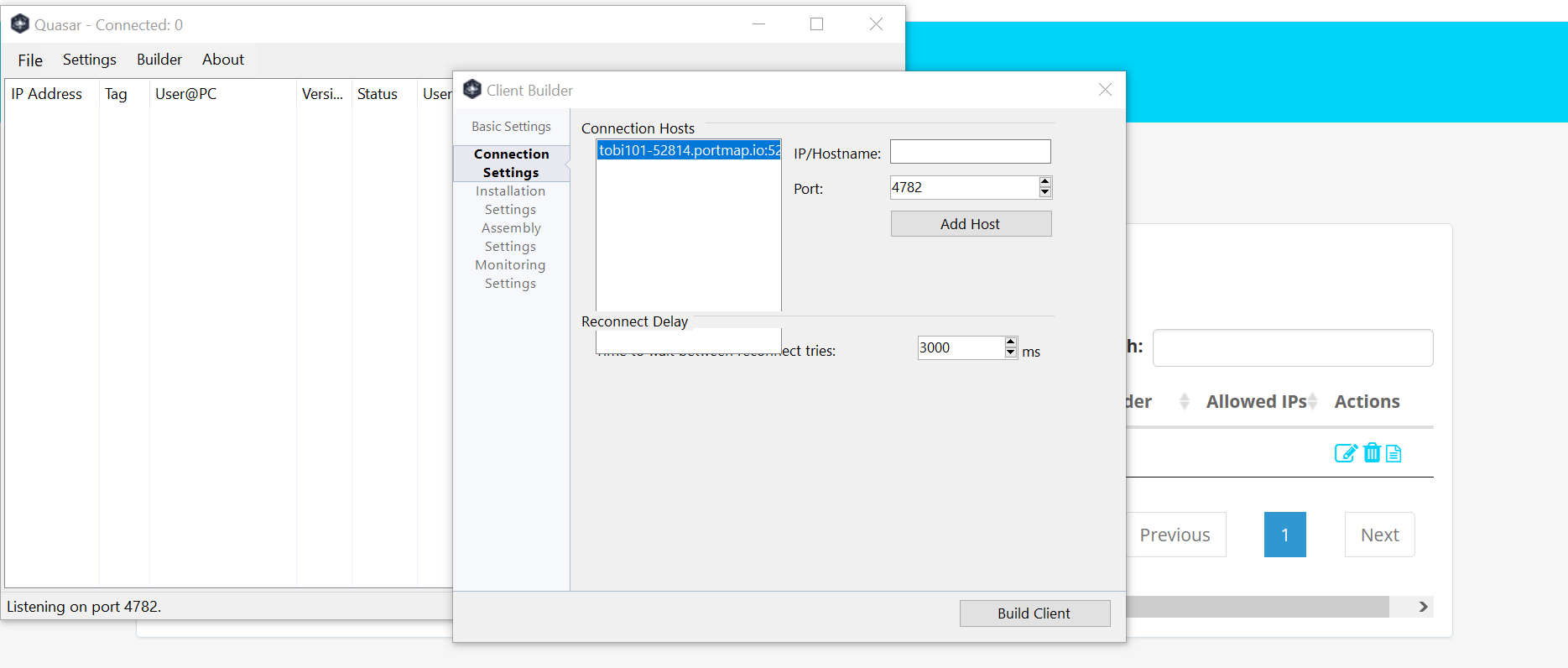This screenshot has width=1568, height=668.
Task: Click the Status column header
Action: point(384,94)
